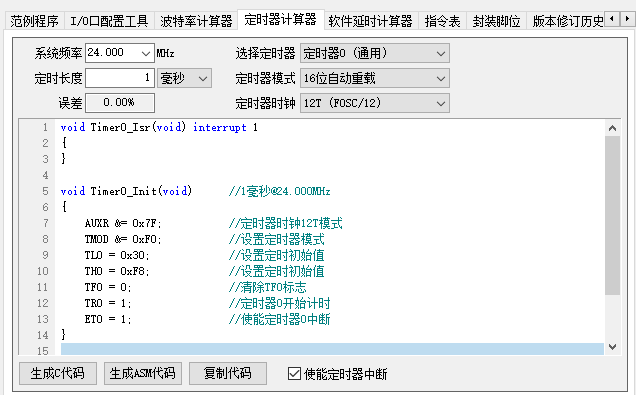Screen dimensions: 636x395
Task: Expand the 定时器模式 16位自动重载 dropdown
Action: tap(375, 78)
